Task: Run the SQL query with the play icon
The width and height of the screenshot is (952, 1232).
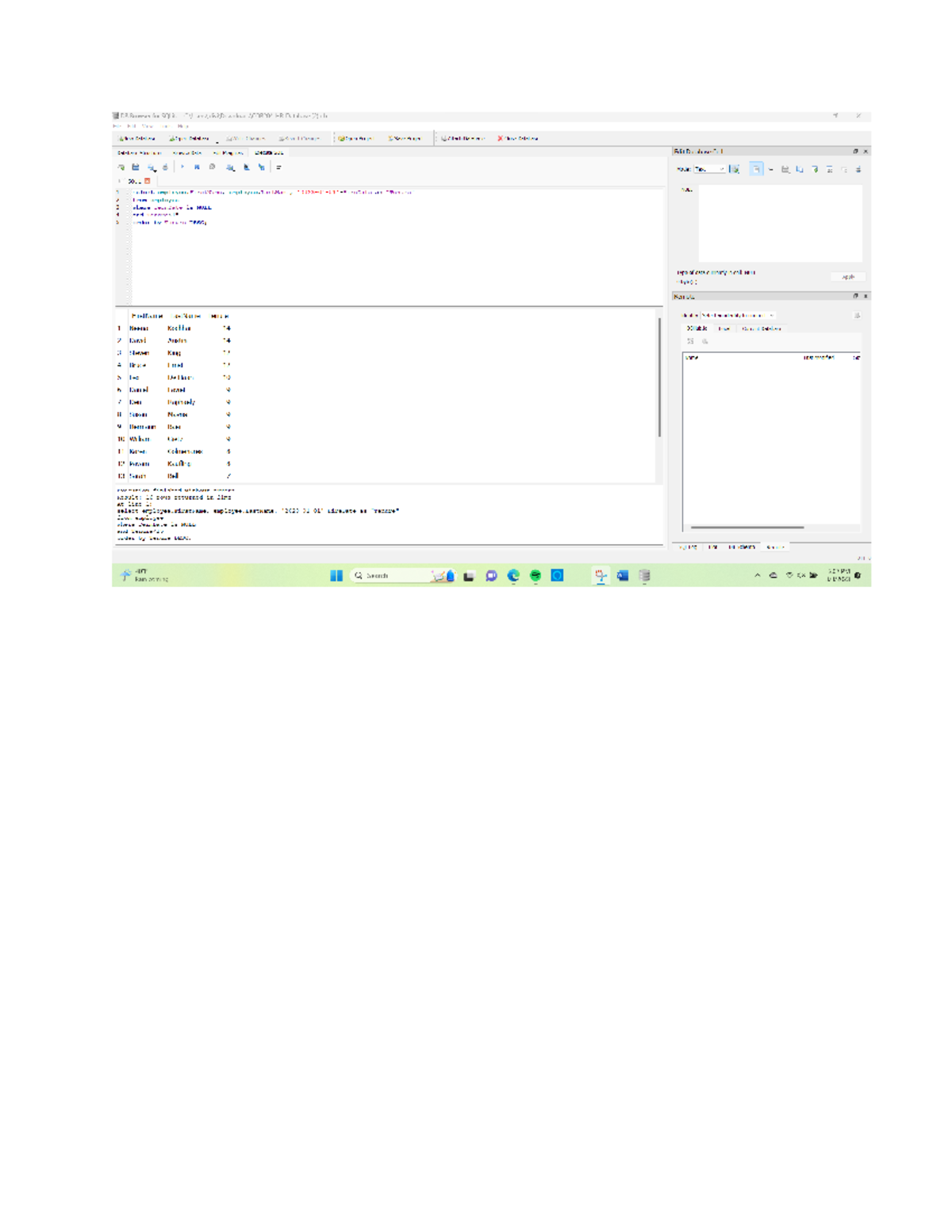Action: click(x=182, y=167)
